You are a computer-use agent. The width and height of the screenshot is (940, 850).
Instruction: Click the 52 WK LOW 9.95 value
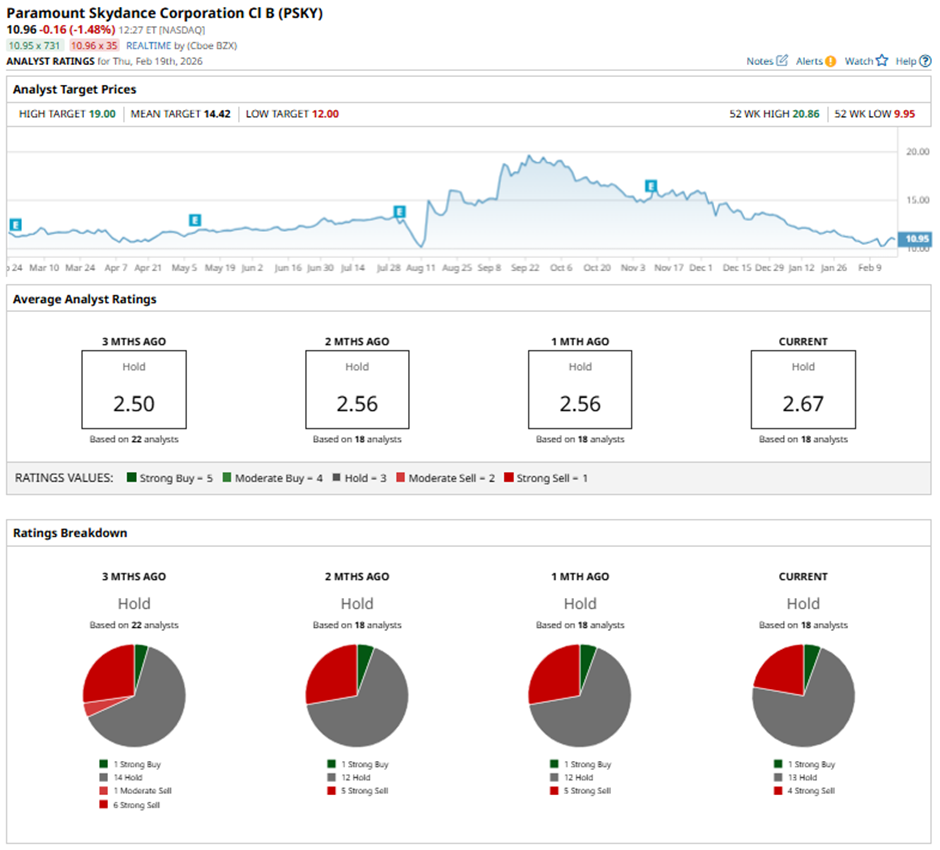(906, 114)
